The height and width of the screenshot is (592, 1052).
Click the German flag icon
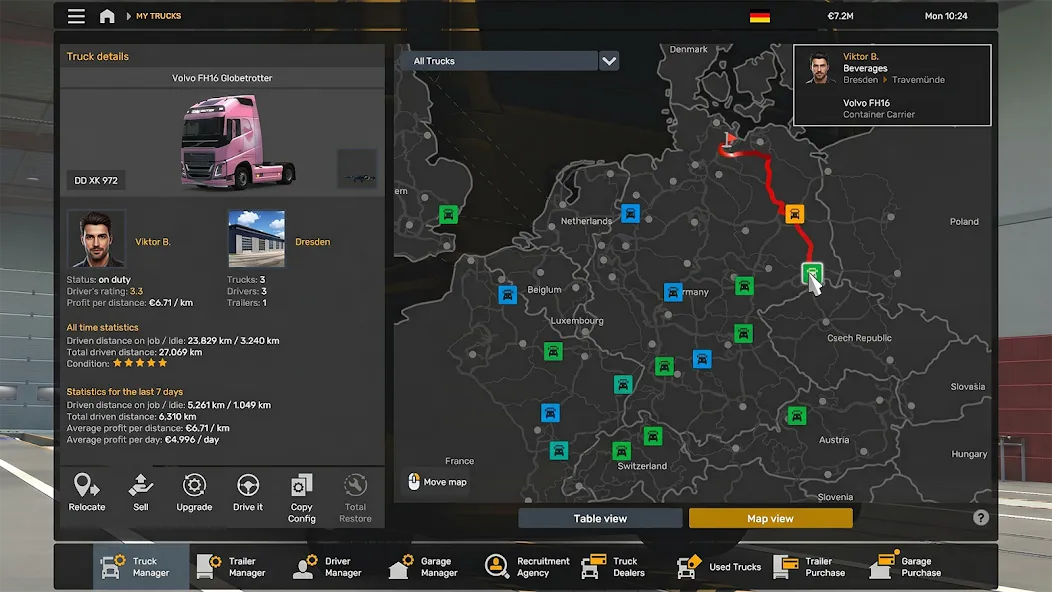[x=759, y=17]
